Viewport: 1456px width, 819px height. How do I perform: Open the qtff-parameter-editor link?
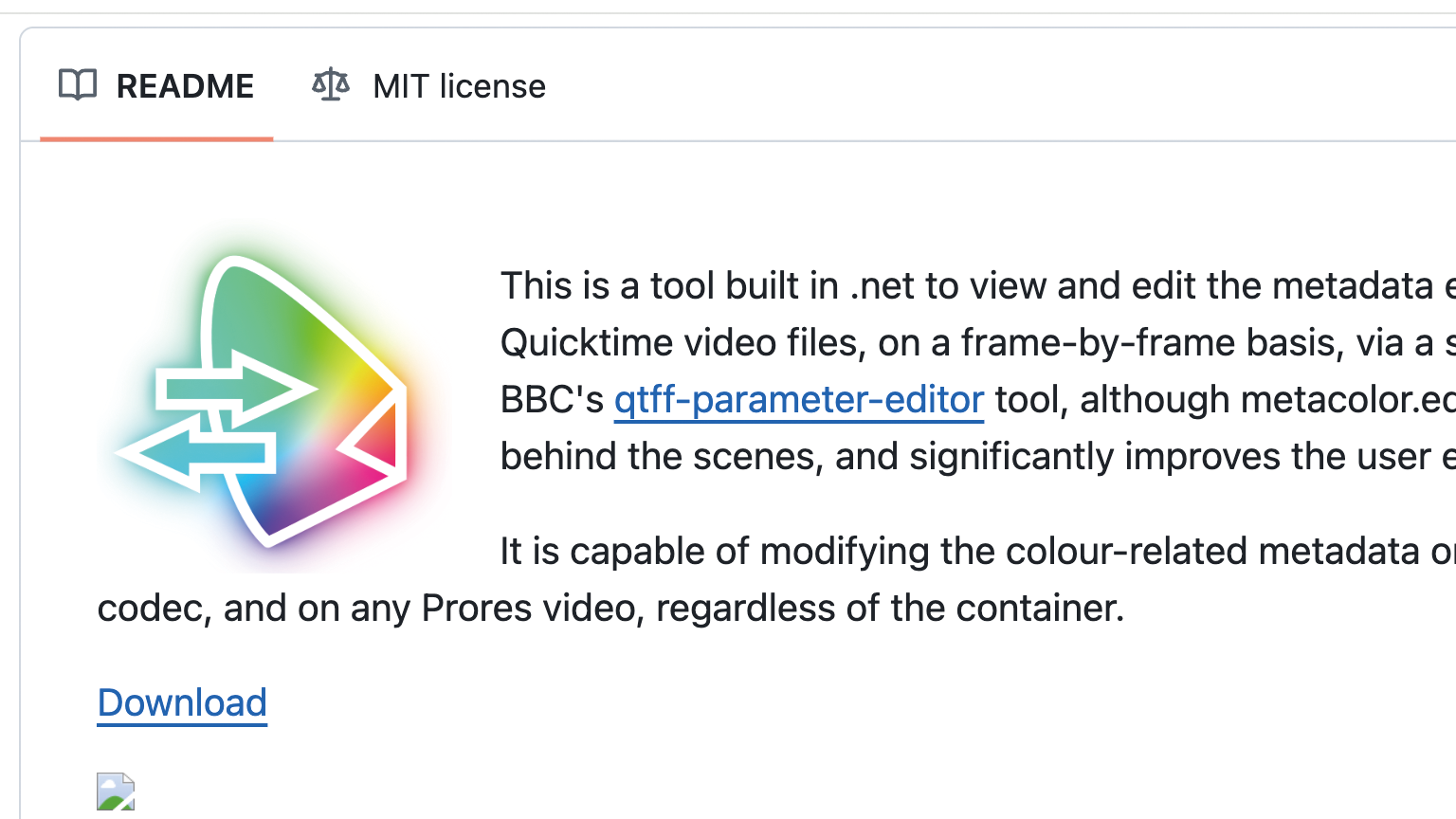(799, 400)
